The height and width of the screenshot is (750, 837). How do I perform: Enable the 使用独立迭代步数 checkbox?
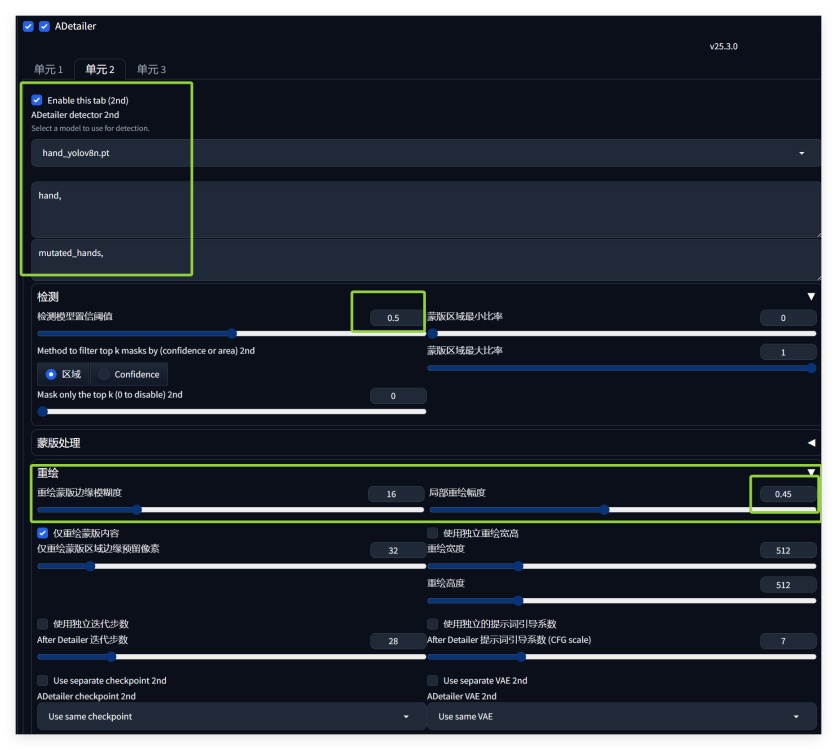tap(42, 624)
